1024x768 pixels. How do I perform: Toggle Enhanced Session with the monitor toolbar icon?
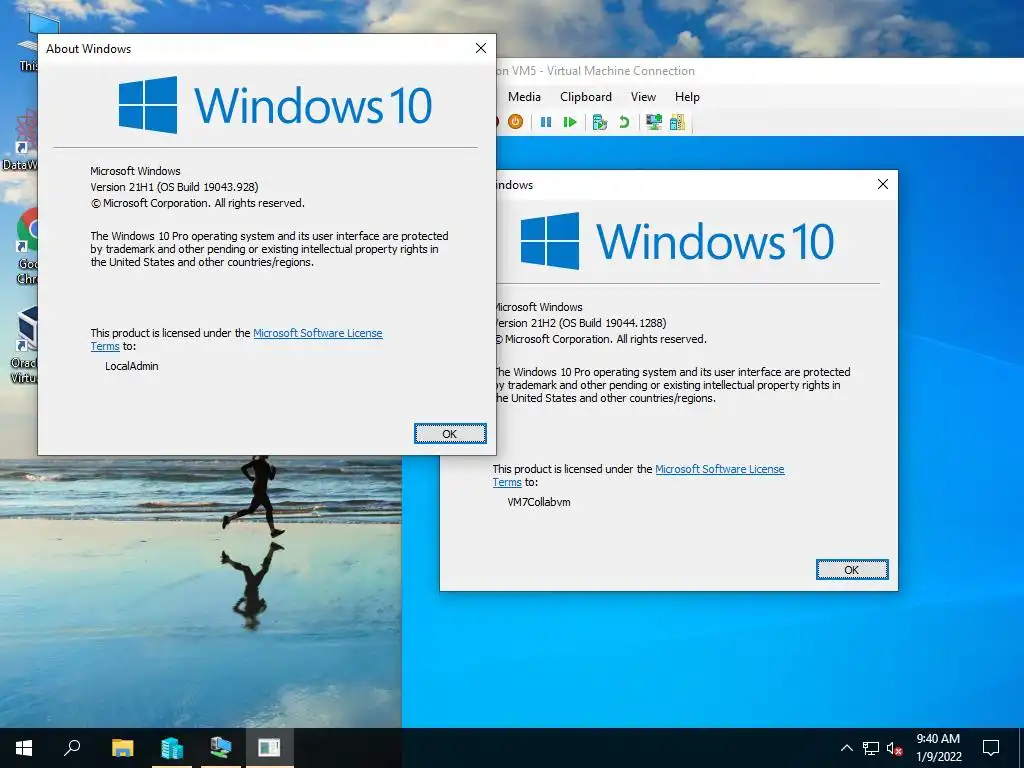point(654,122)
